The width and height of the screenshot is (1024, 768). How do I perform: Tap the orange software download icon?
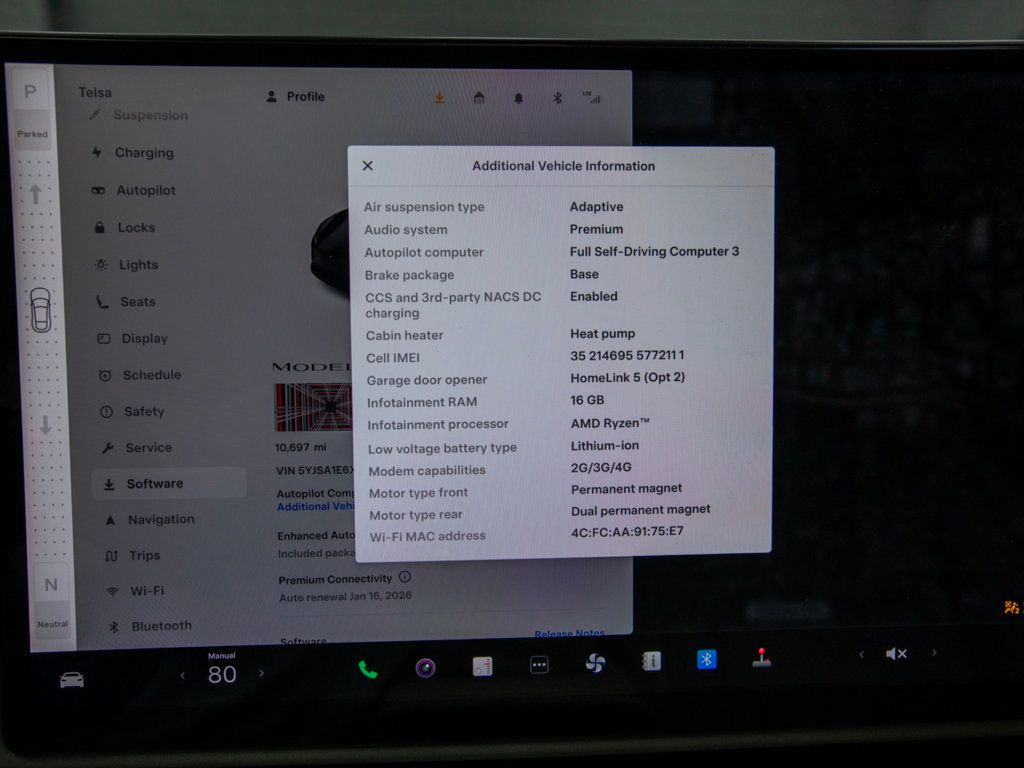[439, 97]
